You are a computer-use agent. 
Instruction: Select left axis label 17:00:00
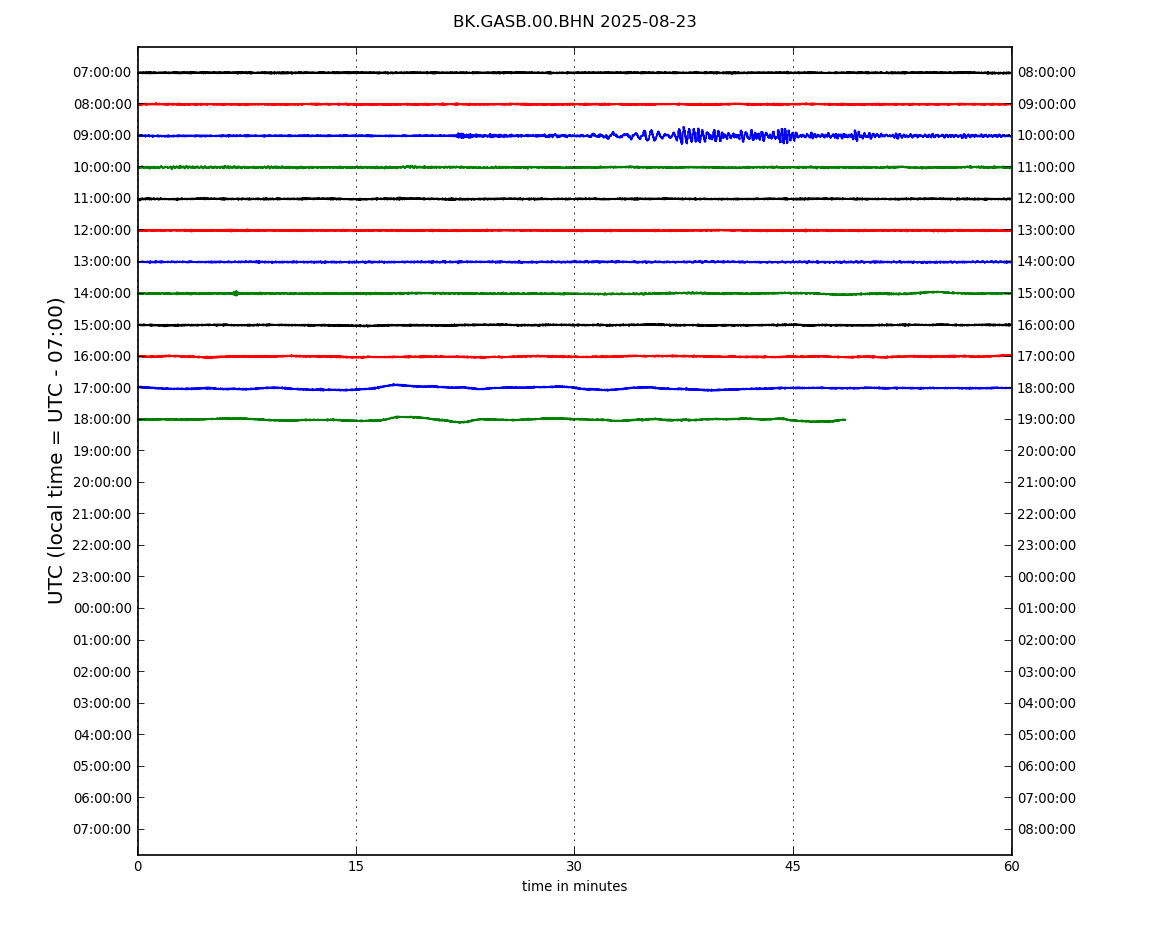pyautogui.click(x=103, y=388)
